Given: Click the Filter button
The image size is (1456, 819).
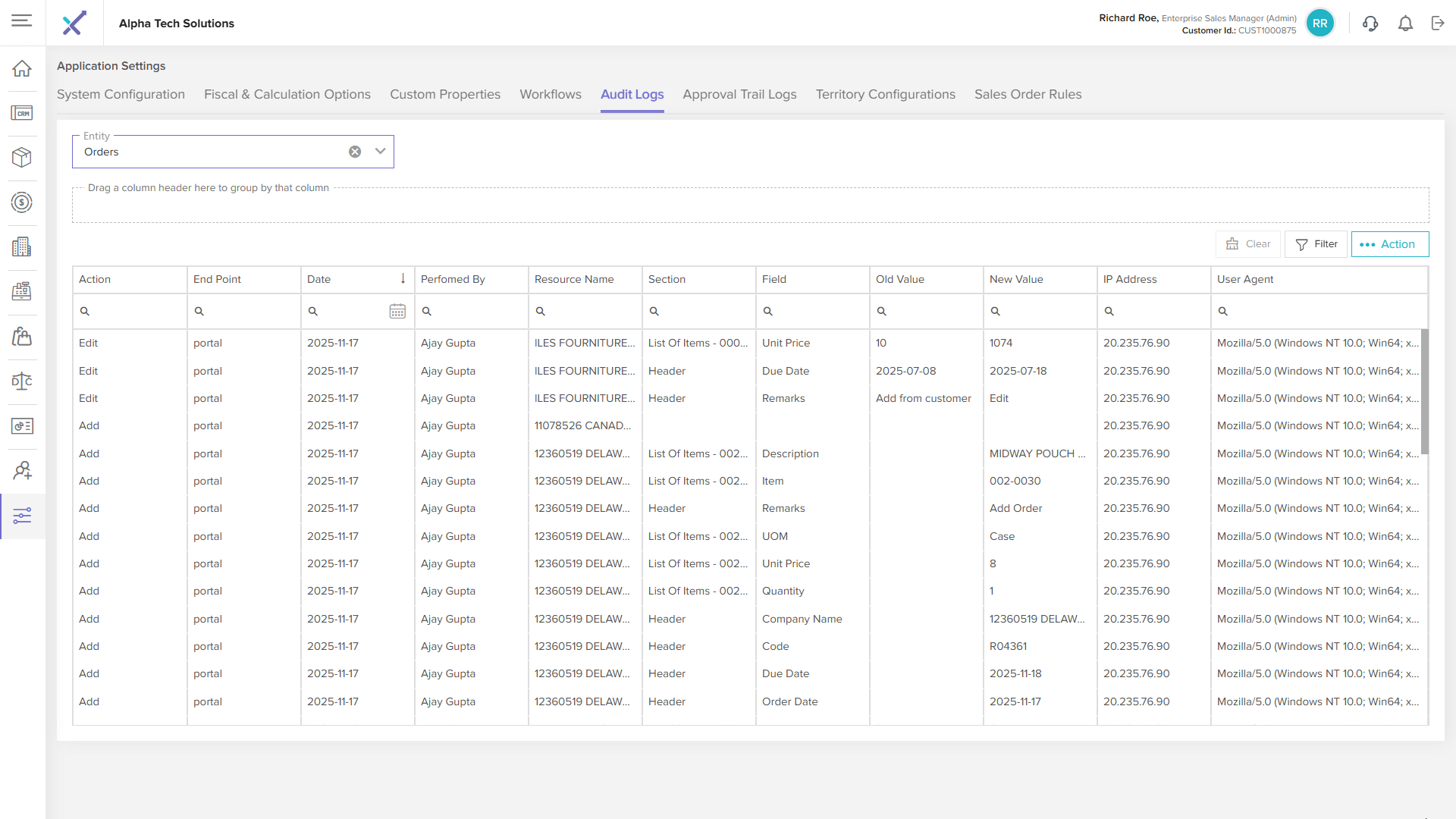Looking at the screenshot, I should (x=1316, y=244).
